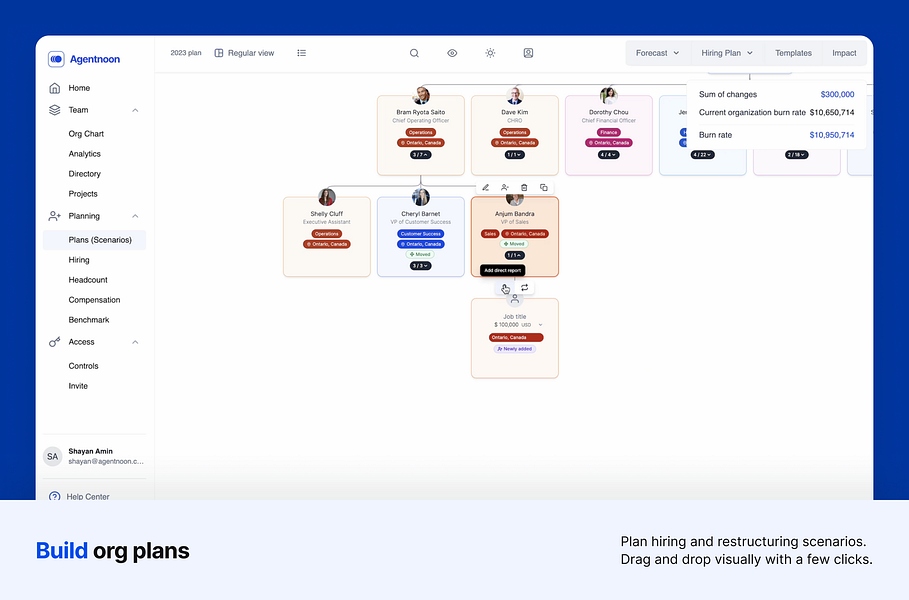Click the Sum of changes $300,000 value
The image size is (909, 600).
837,94
